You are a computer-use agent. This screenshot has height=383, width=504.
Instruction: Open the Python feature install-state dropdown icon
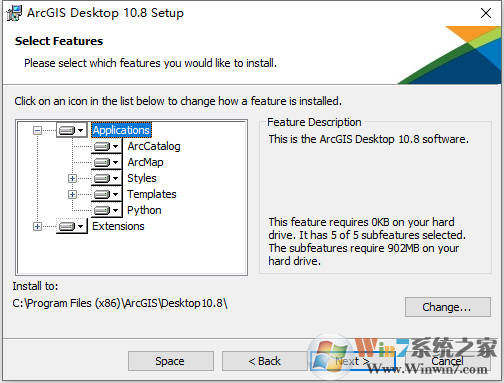106,210
